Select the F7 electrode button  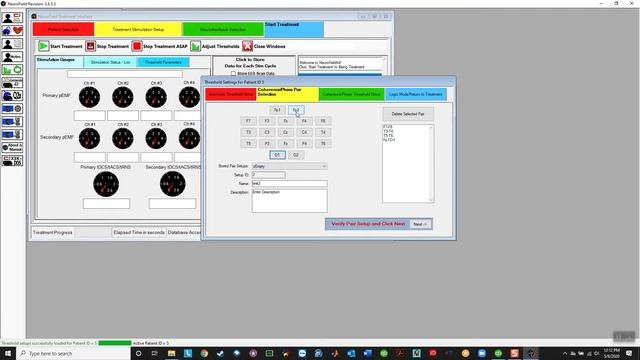(x=248, y=121)
